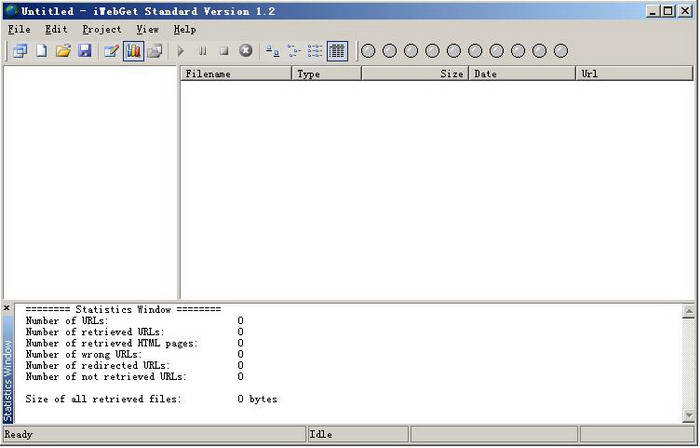The height and width of the screenshot is (448, 700).
Task: Minimize the iWebGet window
Action: pyautogui.click(x=653, y=11)
